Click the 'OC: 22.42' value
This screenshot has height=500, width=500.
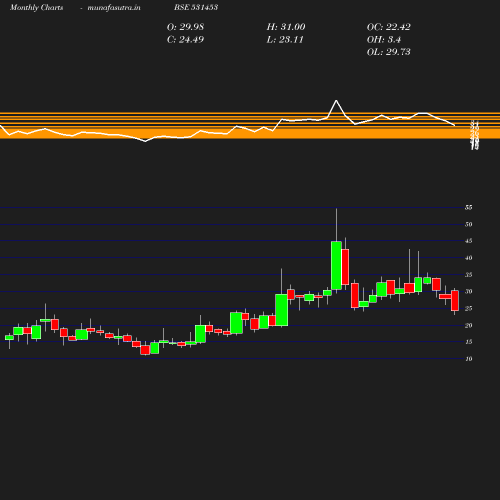point(389,27)
